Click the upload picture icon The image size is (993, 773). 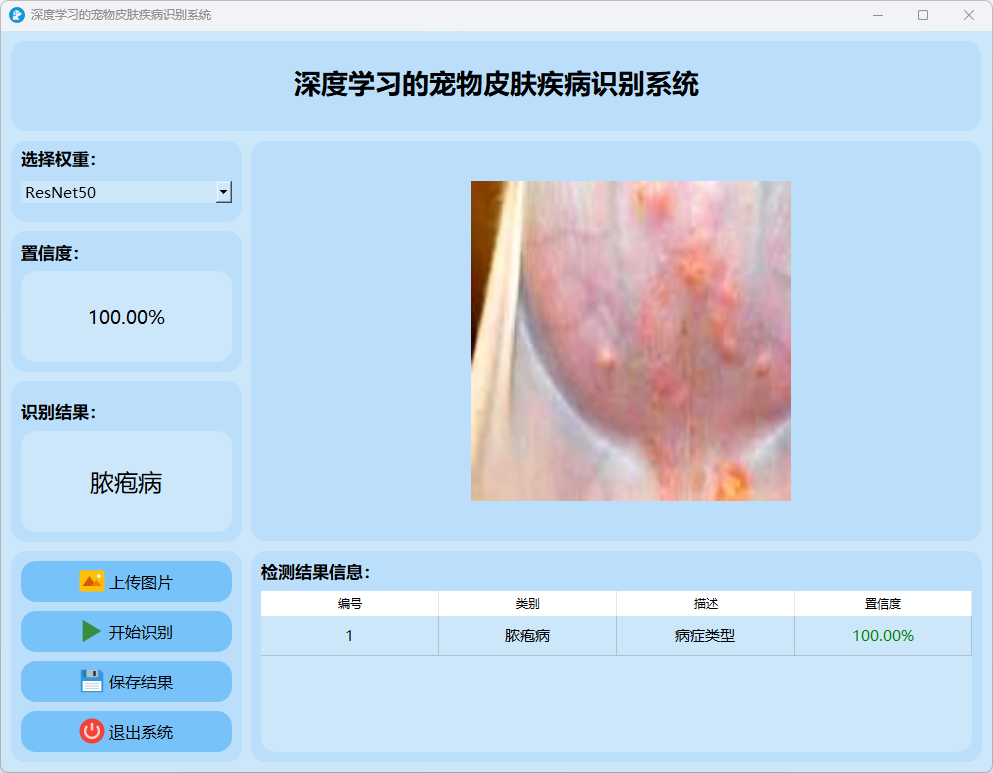point(92,581)
